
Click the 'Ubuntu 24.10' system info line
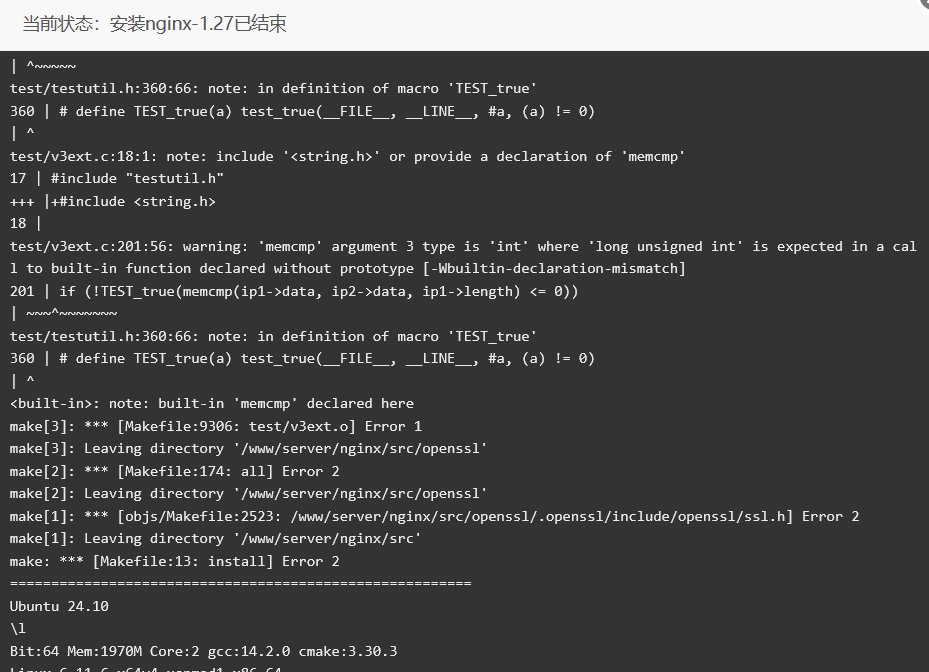[x=59, y=606]
